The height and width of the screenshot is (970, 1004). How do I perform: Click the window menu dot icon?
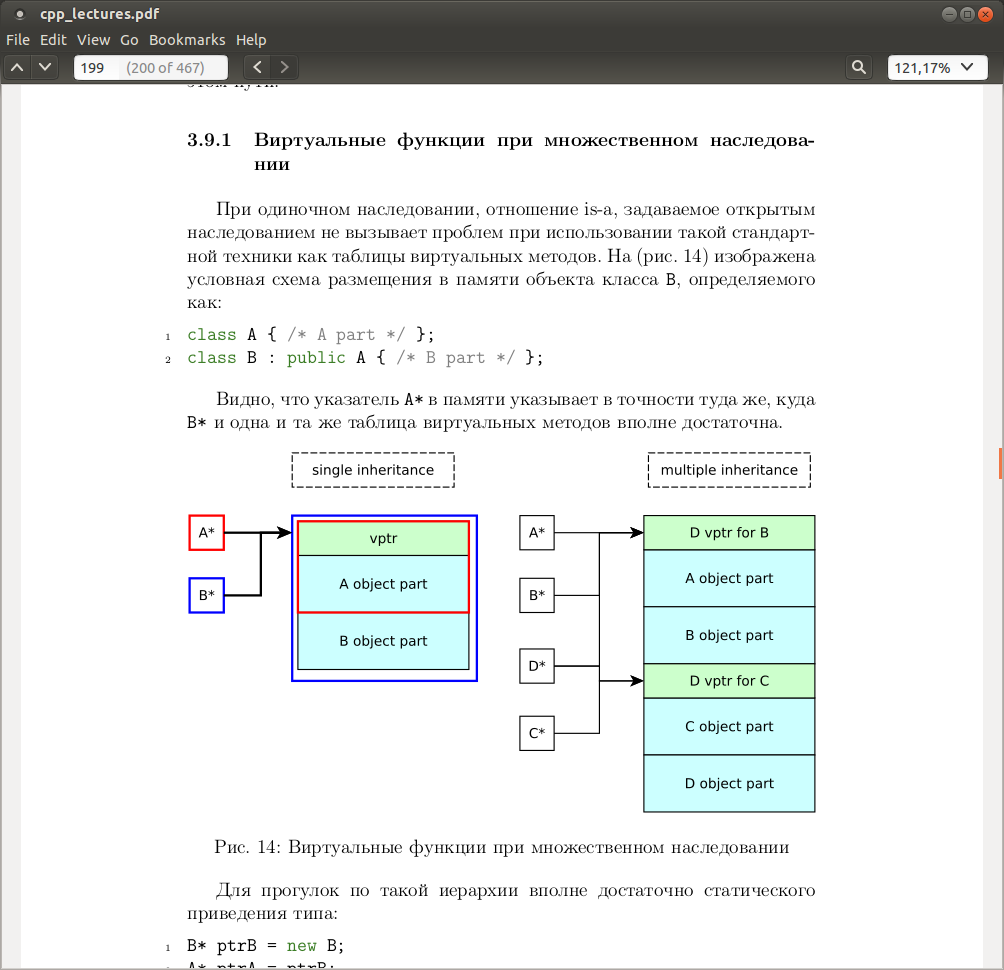point(20,14)
